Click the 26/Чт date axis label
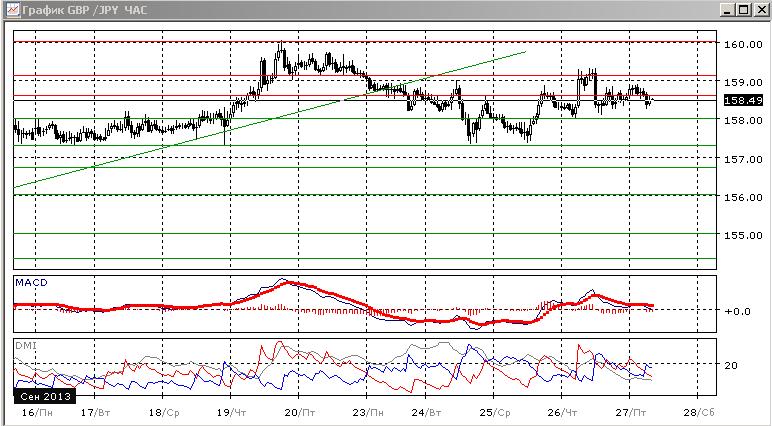The height and width of the screenshot is (426, 772). point(562,413)
